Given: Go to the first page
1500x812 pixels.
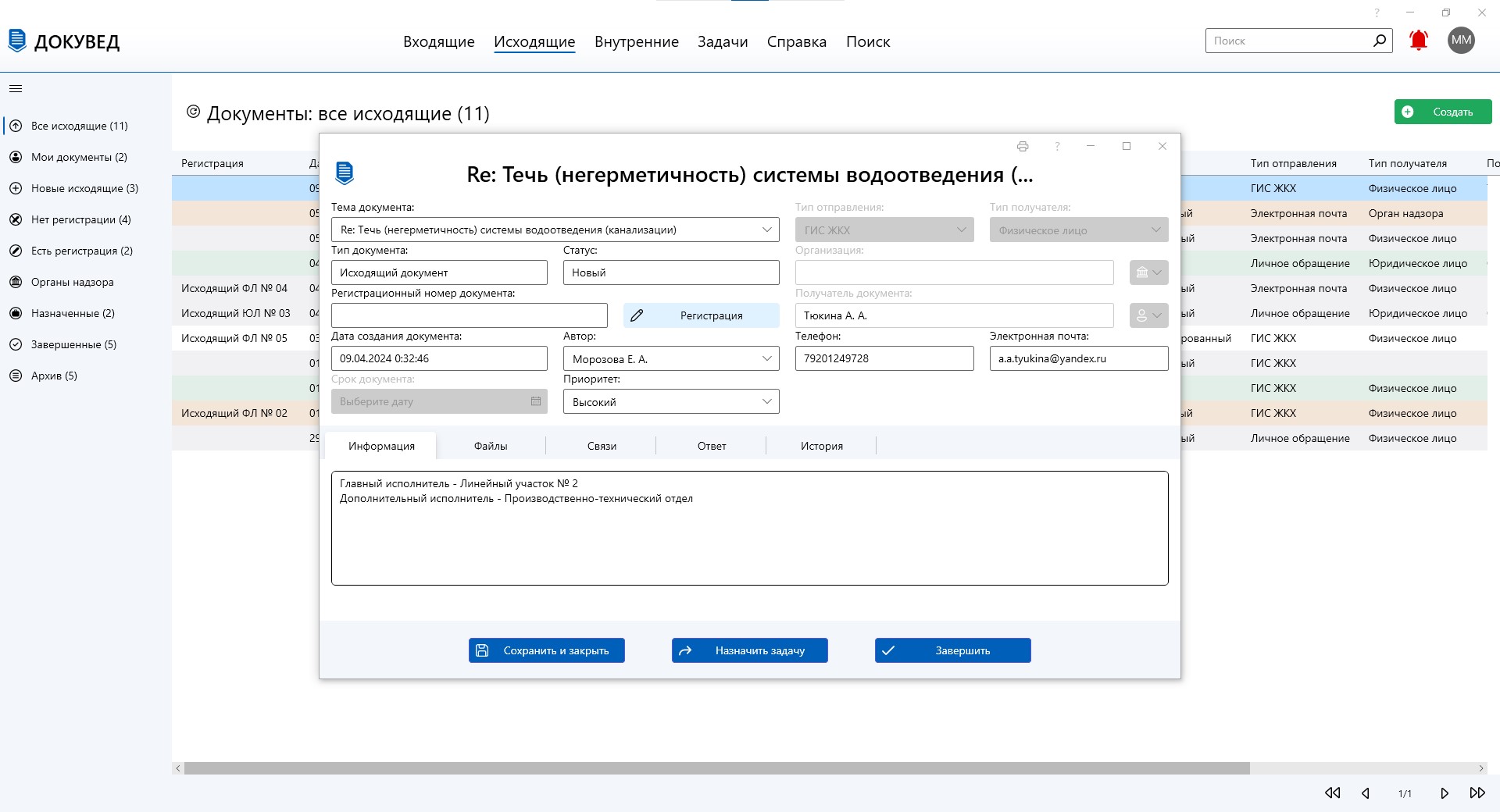Looking at the screenshot, I should pyautogui.click(x=1333, y=792).
